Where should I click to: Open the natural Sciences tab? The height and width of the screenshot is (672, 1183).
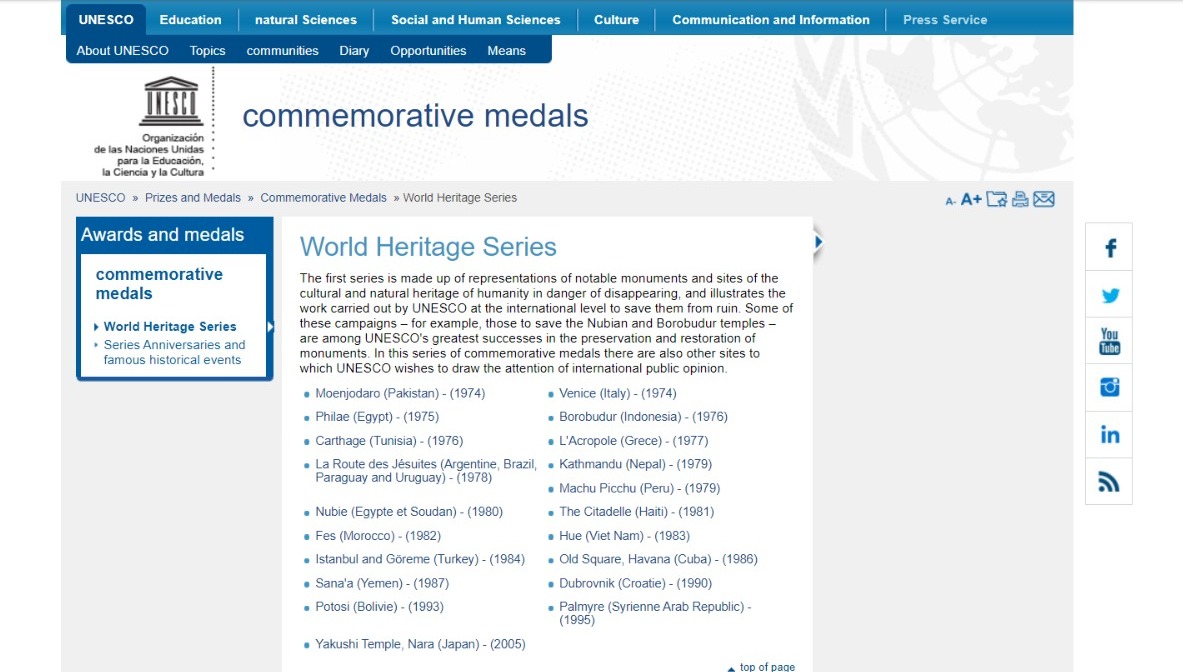click(306, 20)
